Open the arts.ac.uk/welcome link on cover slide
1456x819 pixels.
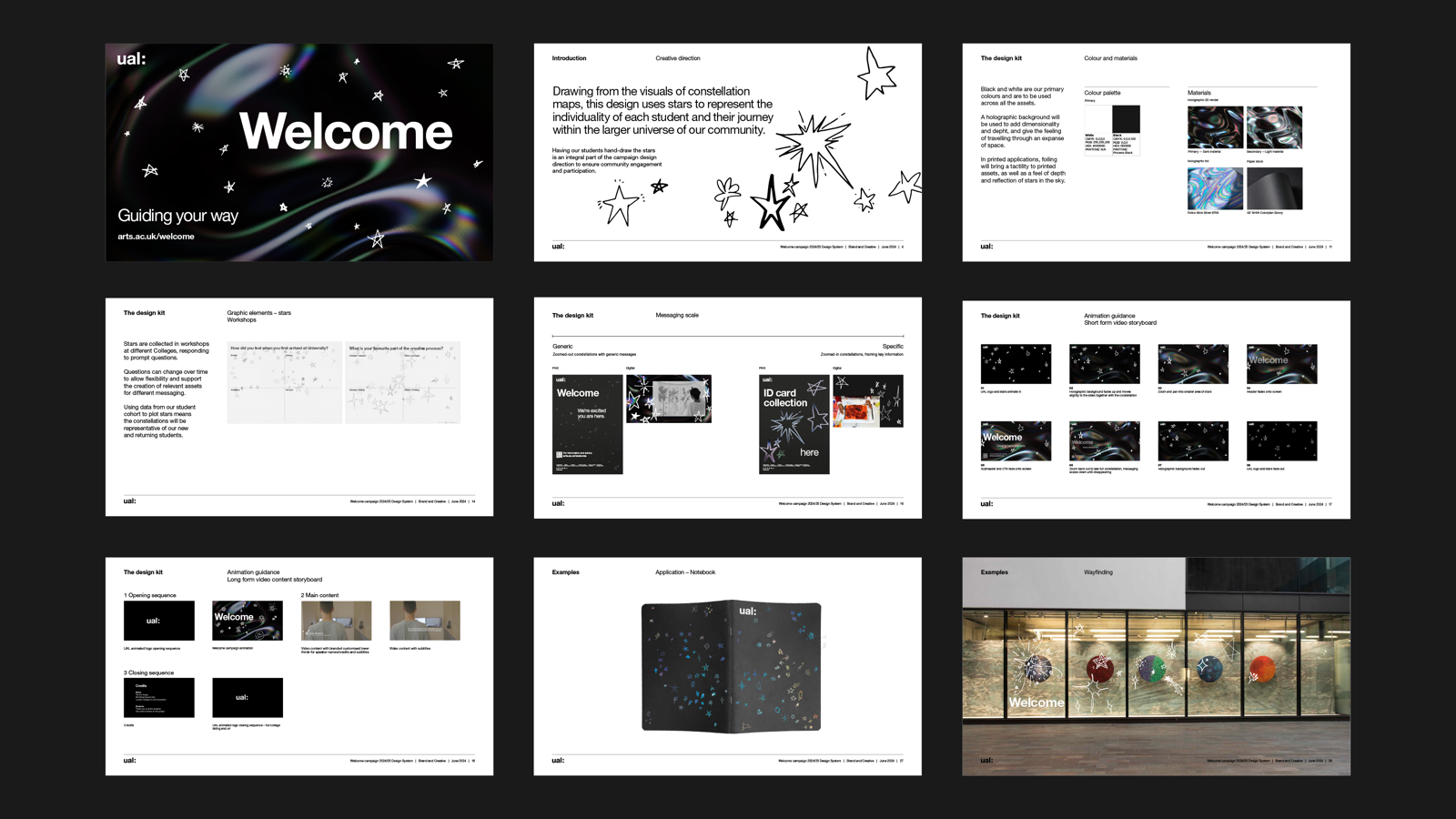156,237
